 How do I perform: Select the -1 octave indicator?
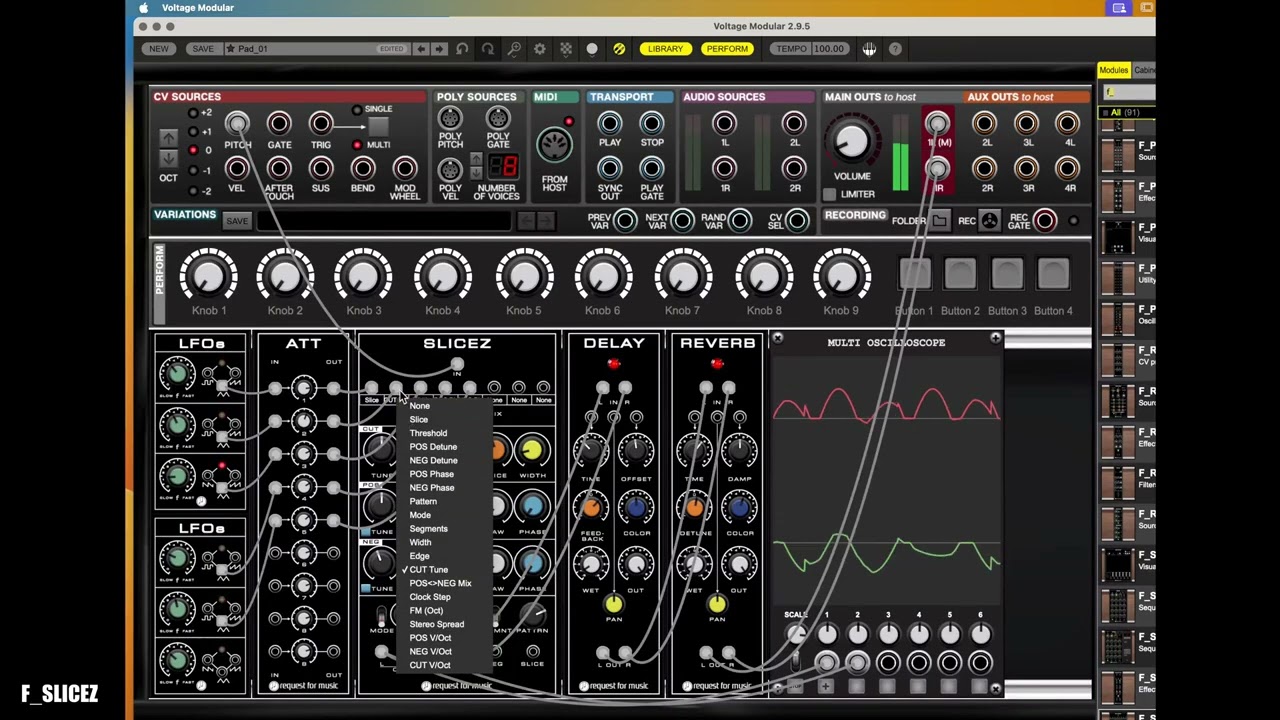click(194, 171)
